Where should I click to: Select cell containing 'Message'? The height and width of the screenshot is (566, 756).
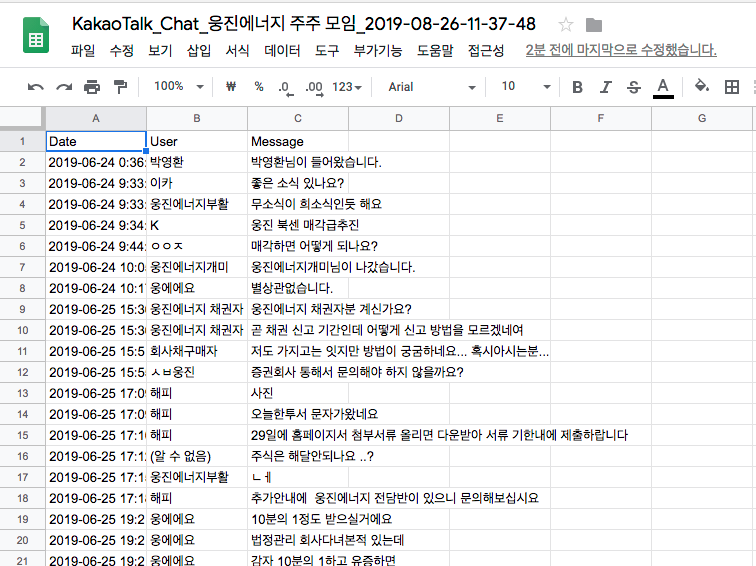pyautogui.click(x=298, y=141)
